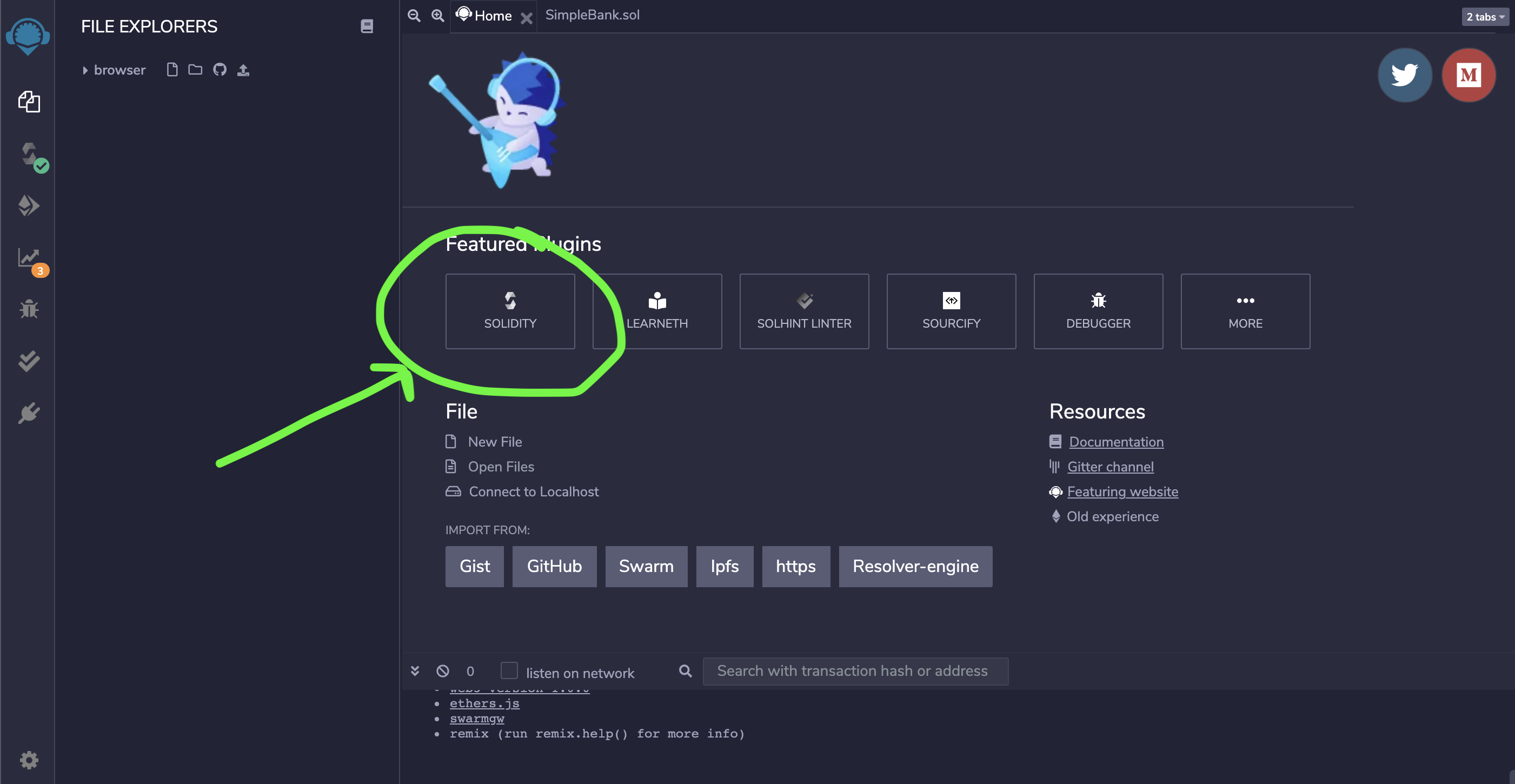Switch to the SimpleBank.sol tab
1515x784 pixels.
point(591,15)
